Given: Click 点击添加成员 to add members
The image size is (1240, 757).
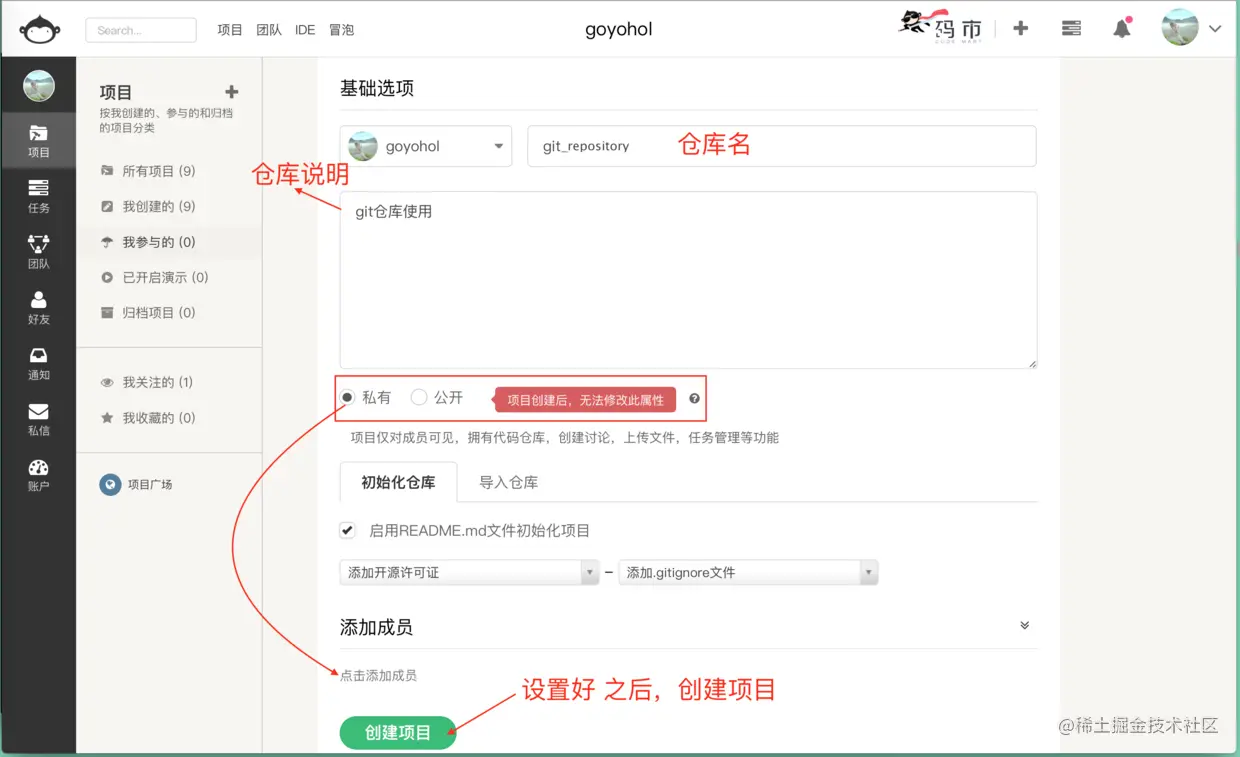Looking at the screenshot, I should pos(377,675).
